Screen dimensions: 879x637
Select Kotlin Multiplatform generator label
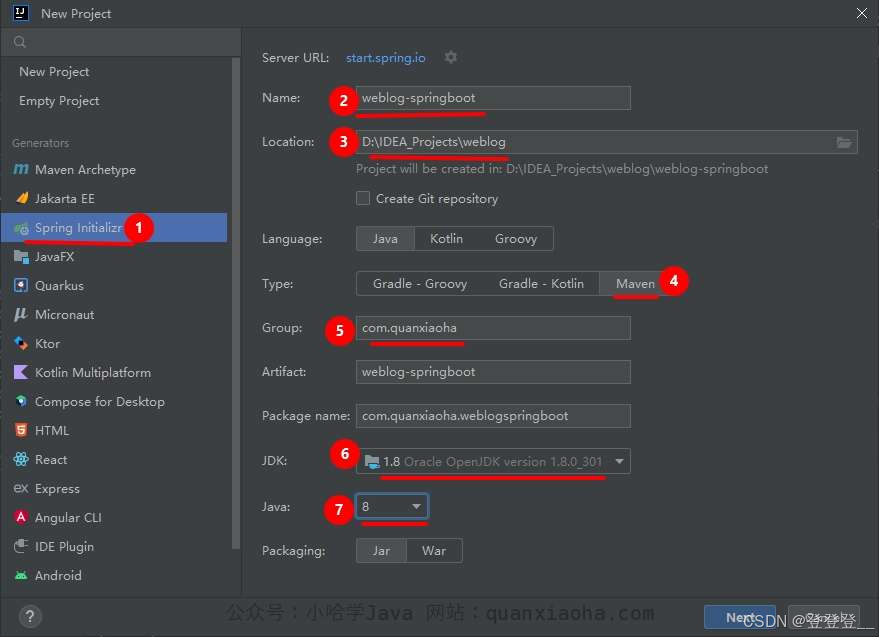[92, 372]
